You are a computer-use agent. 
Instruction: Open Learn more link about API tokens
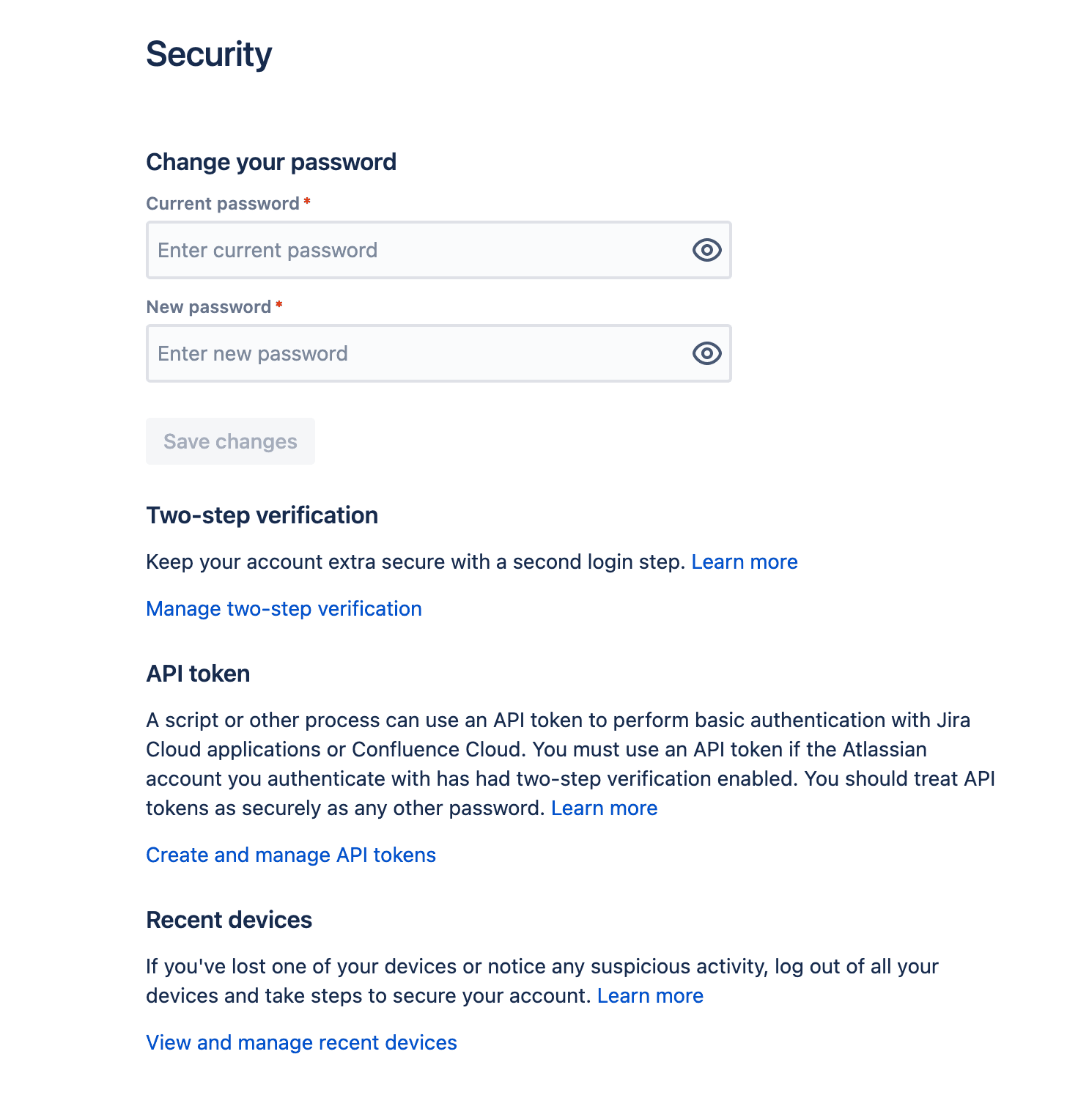point(604,808)
